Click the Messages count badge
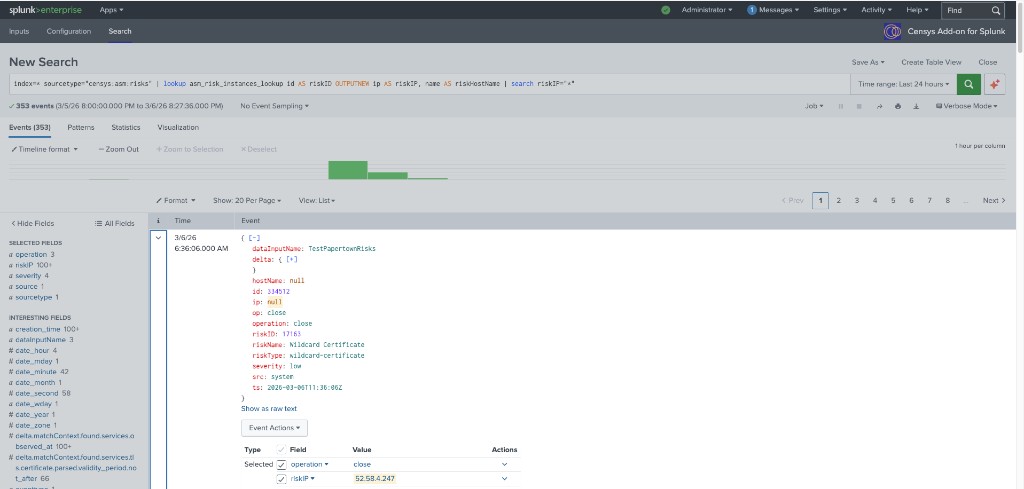 (x=752, y=10)
